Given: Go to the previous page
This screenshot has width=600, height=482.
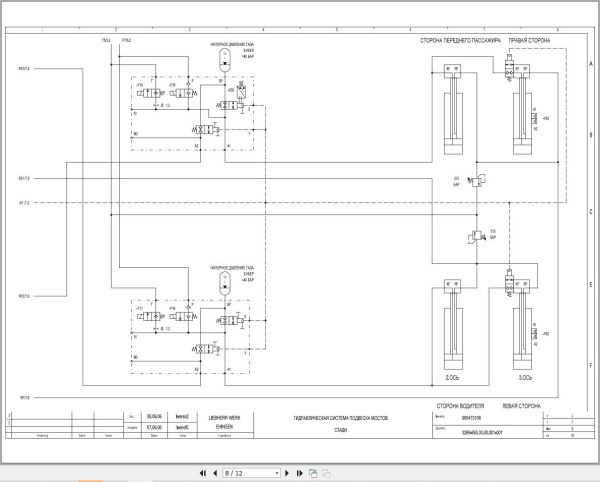Looking at the screenshot, I should [215, 473].
